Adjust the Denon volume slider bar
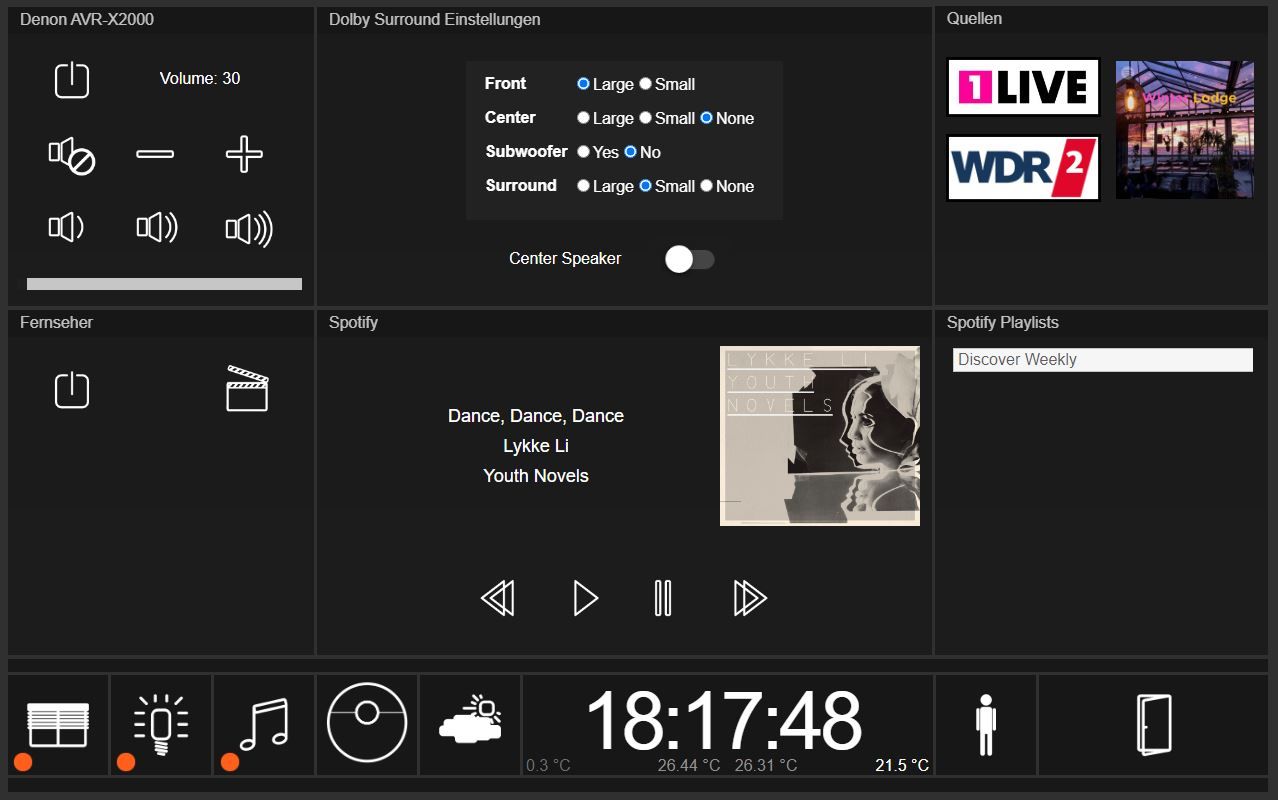Screen dimensions: 1278x800 coord(164,284)
